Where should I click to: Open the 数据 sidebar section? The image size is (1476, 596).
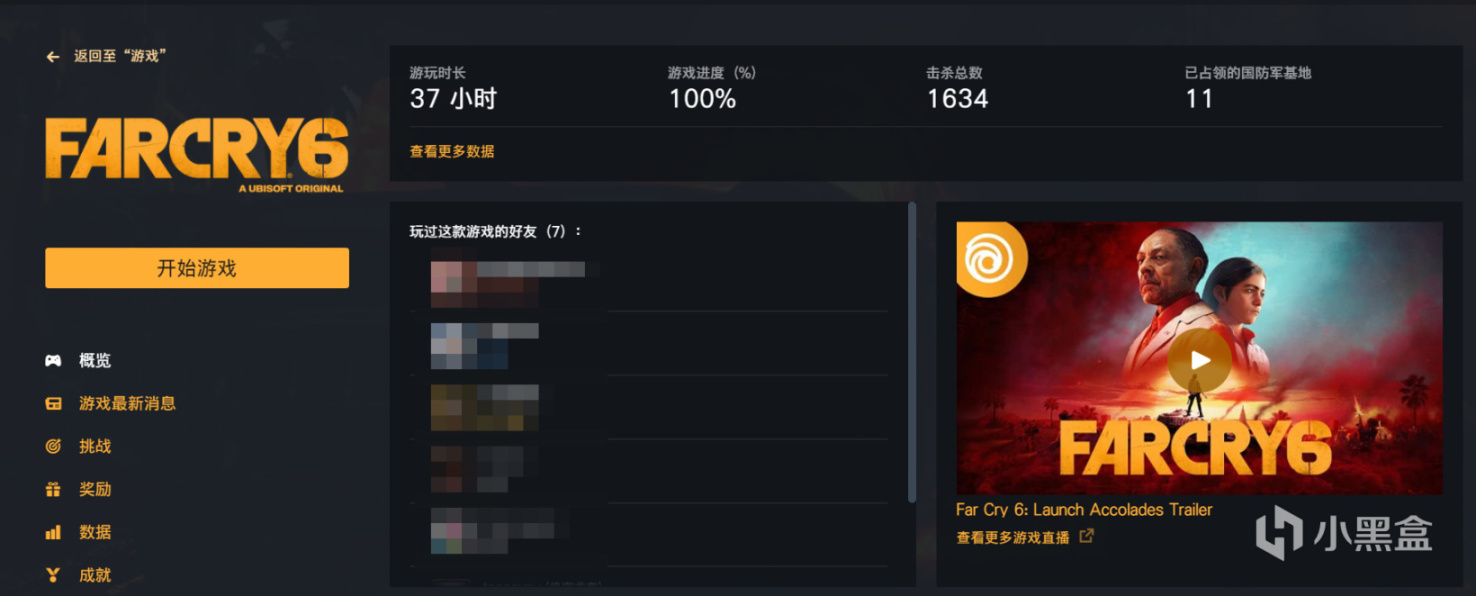[x=95, y=533]
